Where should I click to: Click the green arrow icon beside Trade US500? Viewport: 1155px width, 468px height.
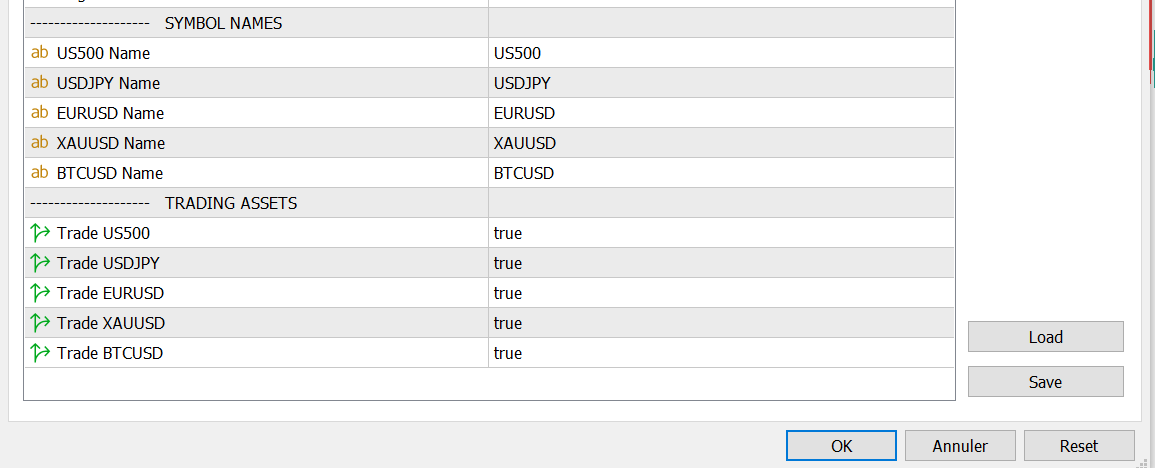pyautogui.click(x=40, y=234)
